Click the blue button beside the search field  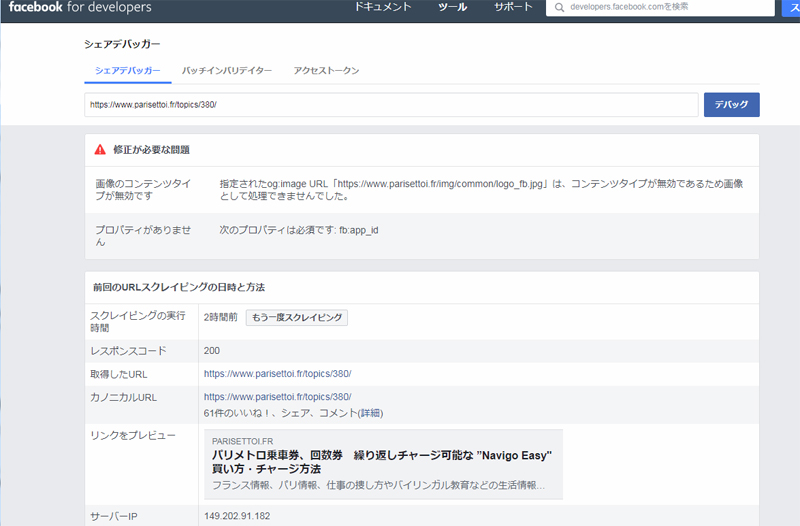[791, 8]
